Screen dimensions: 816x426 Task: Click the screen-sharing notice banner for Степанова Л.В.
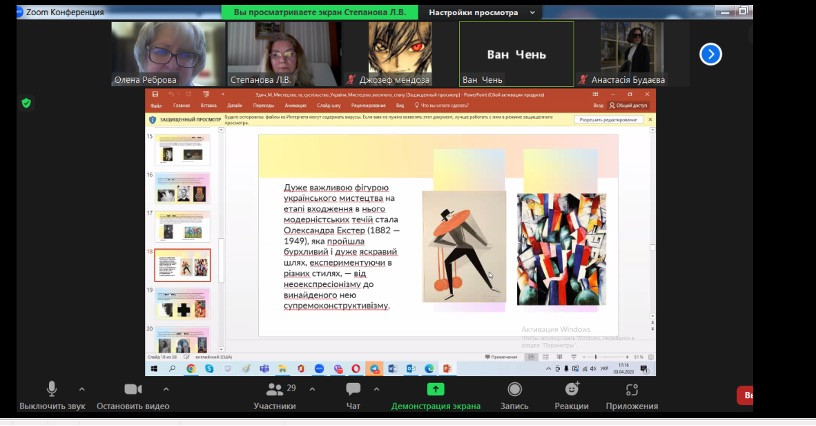click(320, 13)
